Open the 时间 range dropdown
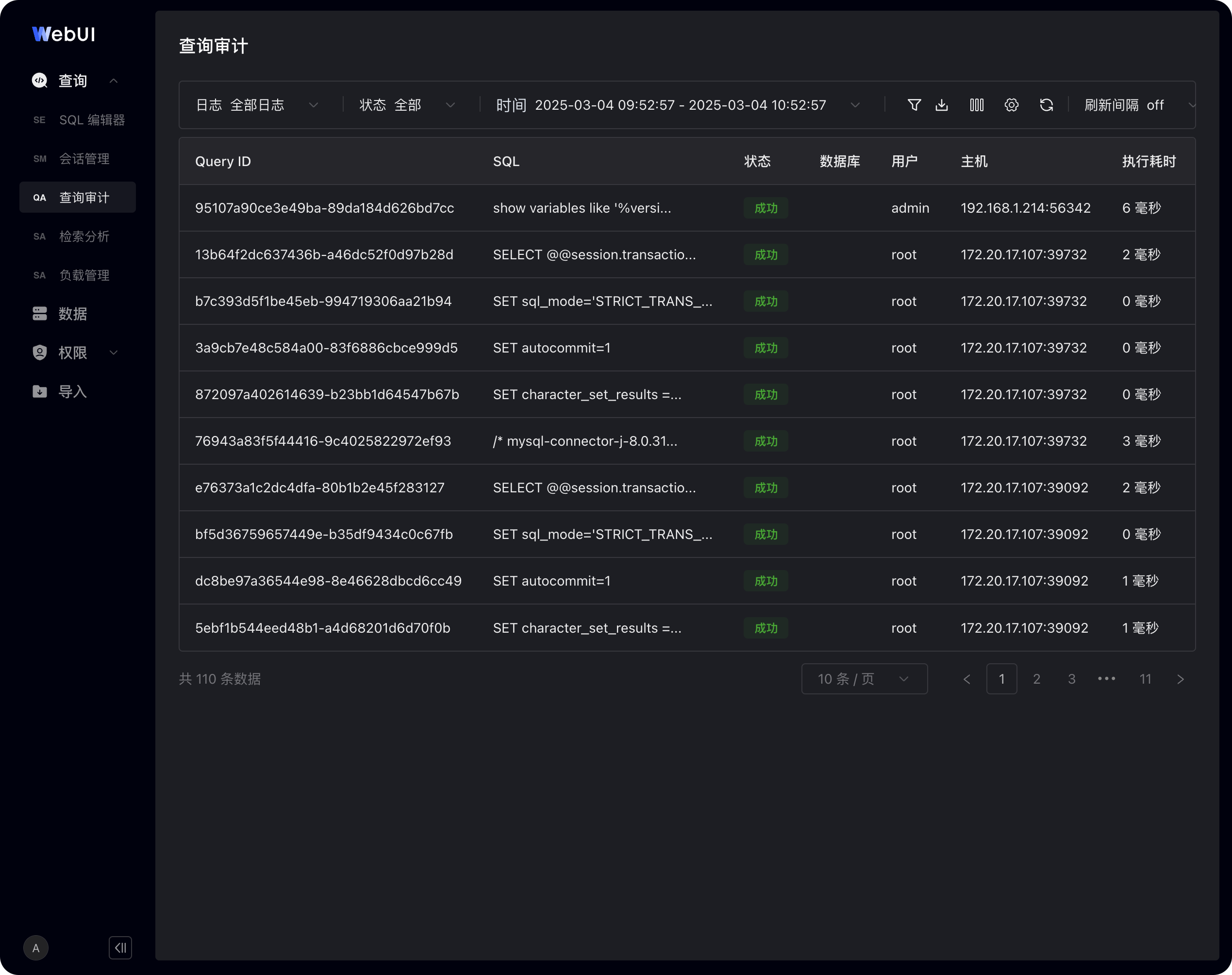 [x=679, y=105]
